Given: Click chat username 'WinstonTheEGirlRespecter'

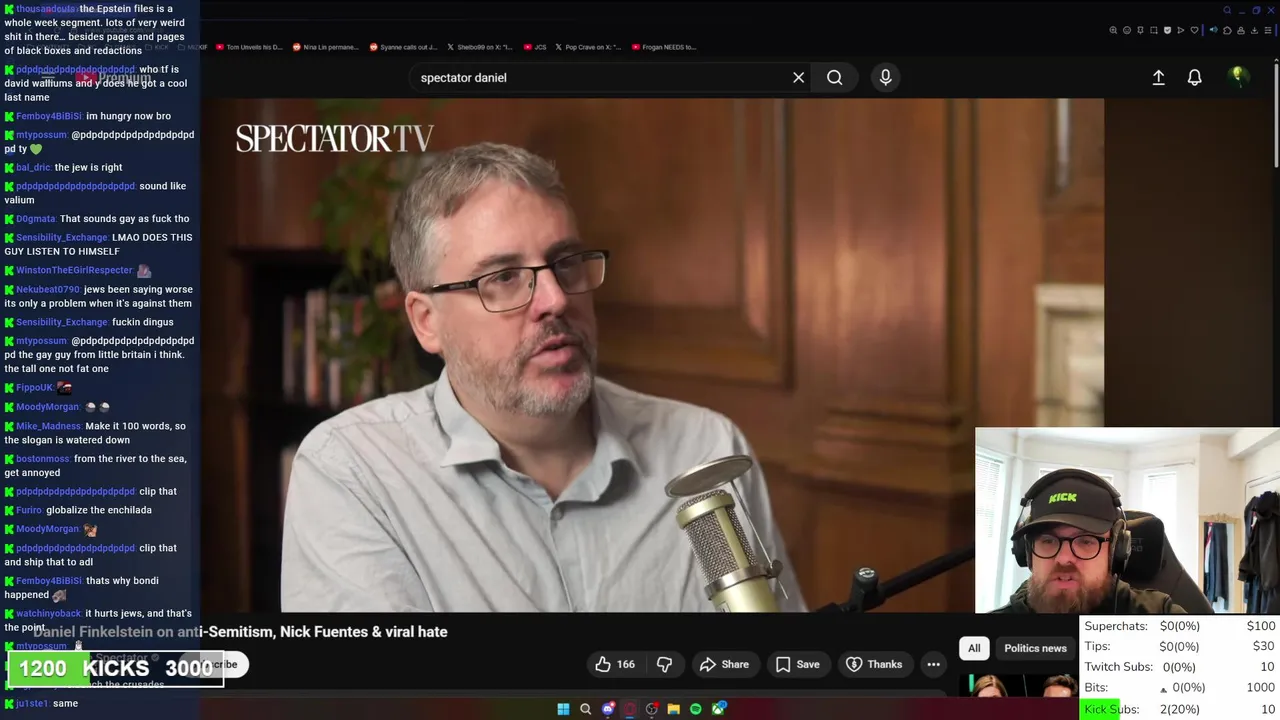Looking at the screenshot, I should (x=74, y=270).
